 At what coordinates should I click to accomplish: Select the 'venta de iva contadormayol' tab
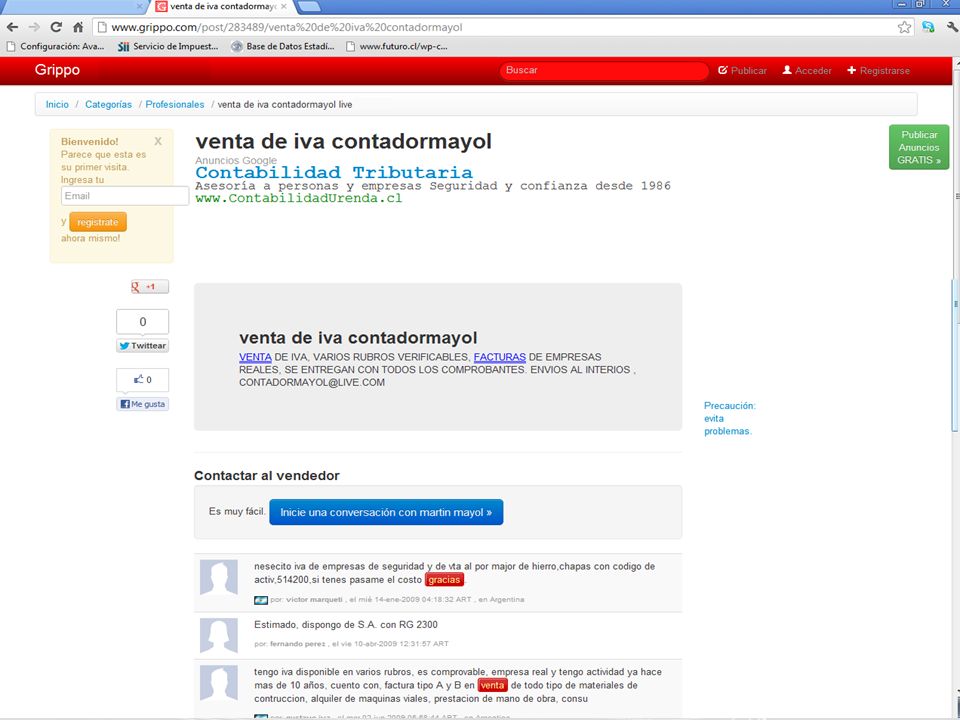(x=221, y=7)
